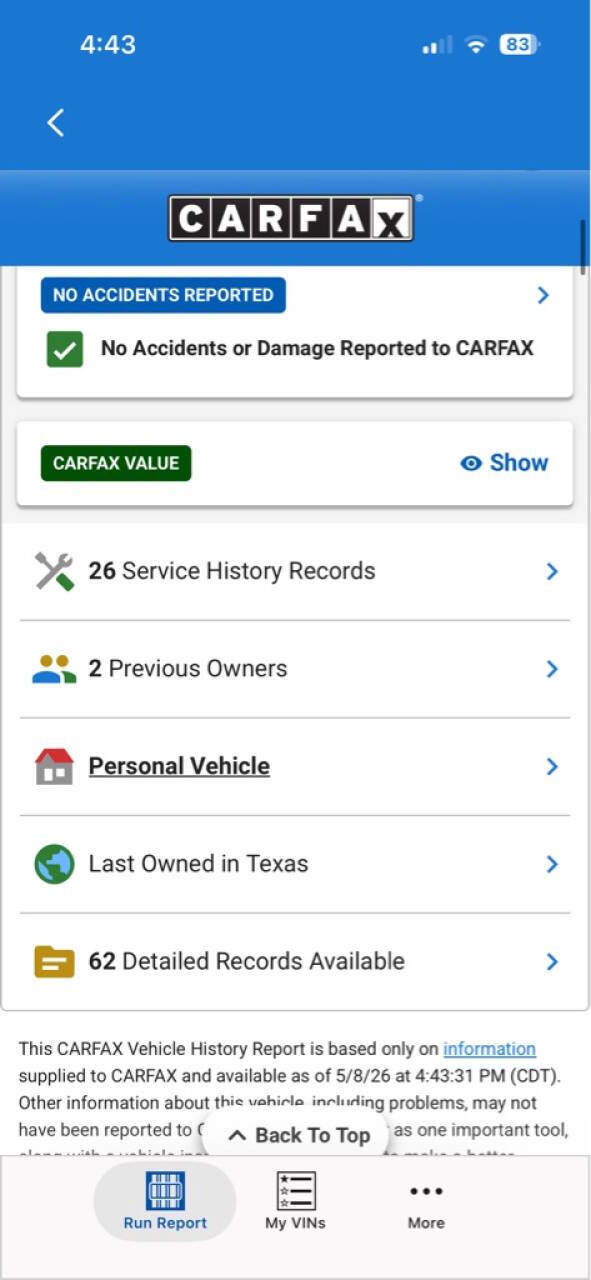Switch to the My VINs tab

295,1201
